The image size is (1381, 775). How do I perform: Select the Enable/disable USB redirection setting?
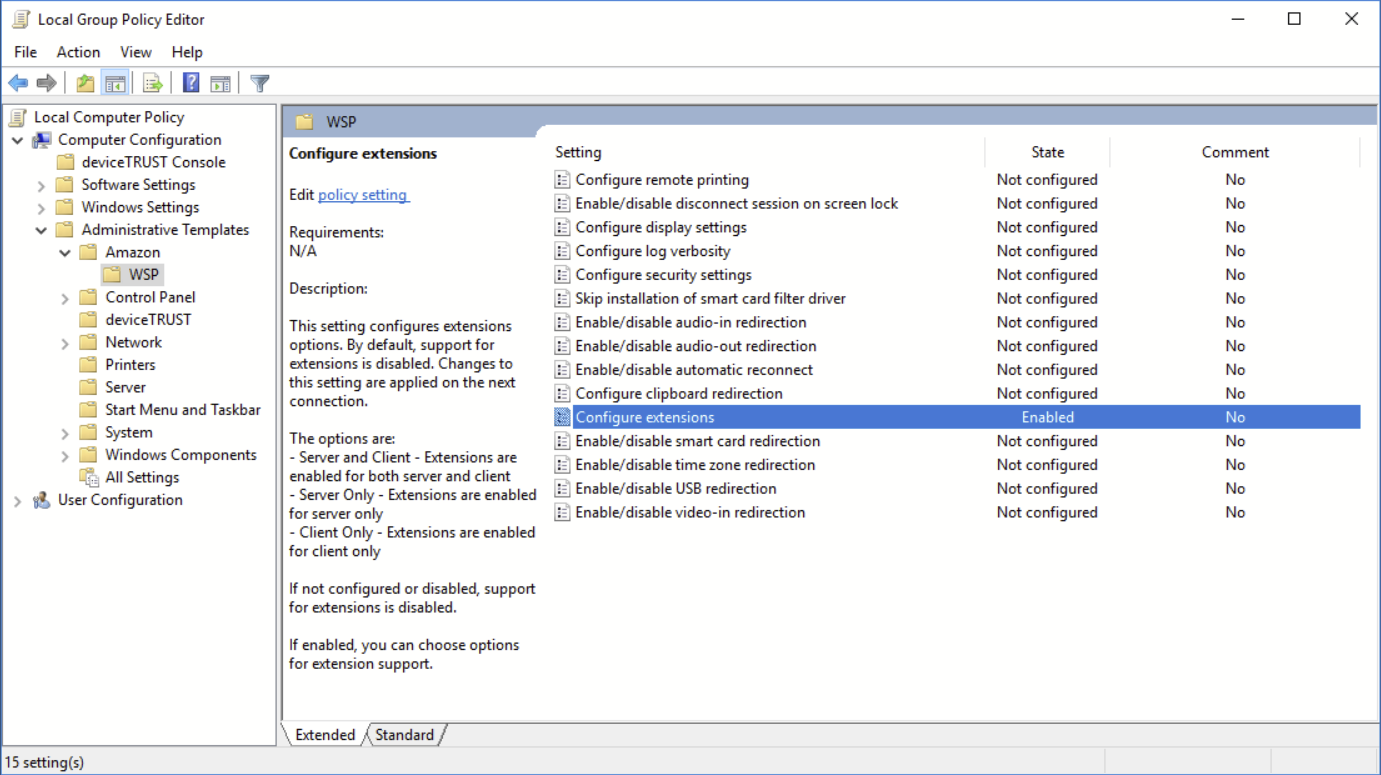pos(675,488)
